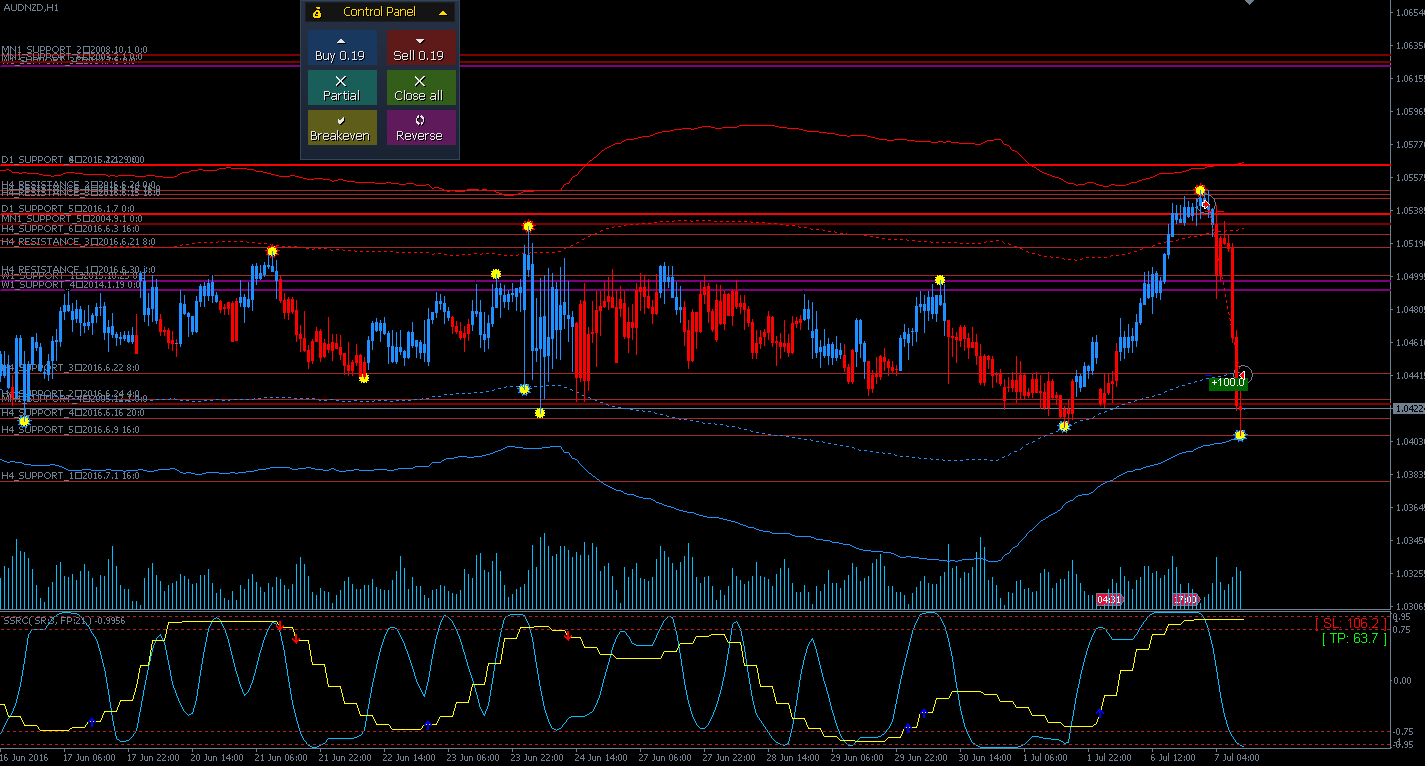1425x766 pixels.
Task: Click the SSRC indicator label
Action: [63, 620]
